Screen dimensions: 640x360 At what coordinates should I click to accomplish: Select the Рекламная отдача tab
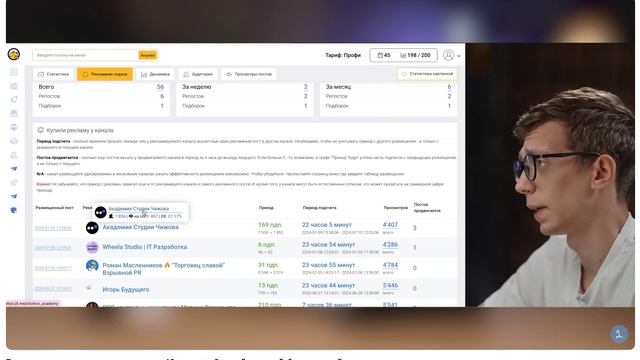click(105, 74)
